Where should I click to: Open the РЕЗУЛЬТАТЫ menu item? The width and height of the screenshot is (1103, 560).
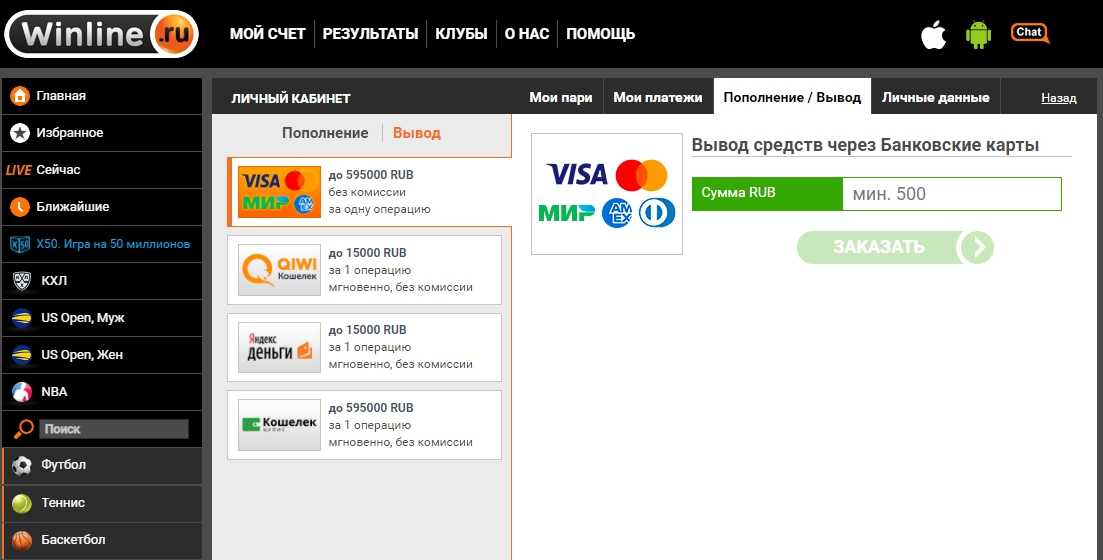click(x=370, y=34)
